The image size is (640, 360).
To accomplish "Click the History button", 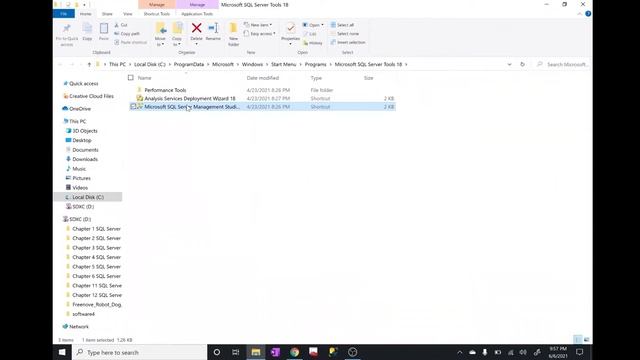I will click(x=313, y=43).
